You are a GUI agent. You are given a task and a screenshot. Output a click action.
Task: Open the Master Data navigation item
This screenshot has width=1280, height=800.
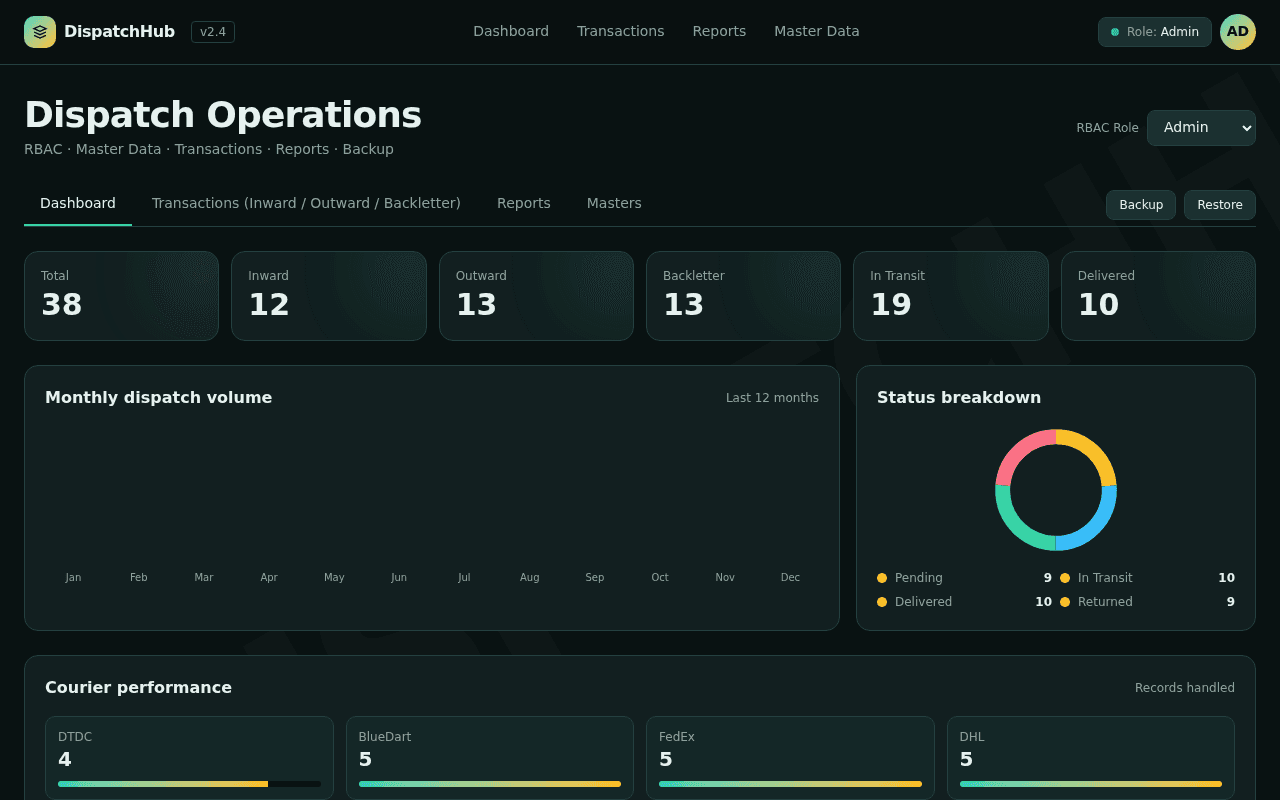pos(817,32)
